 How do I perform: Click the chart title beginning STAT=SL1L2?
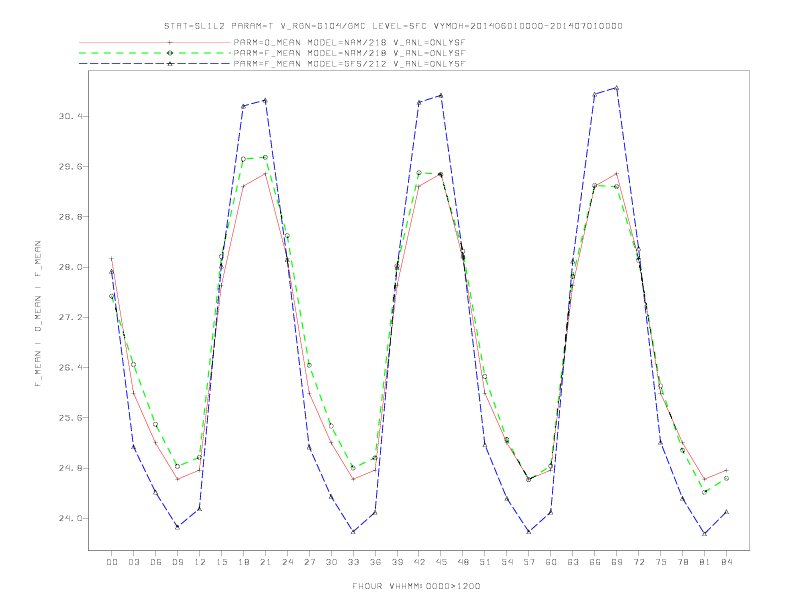point(393,26)
